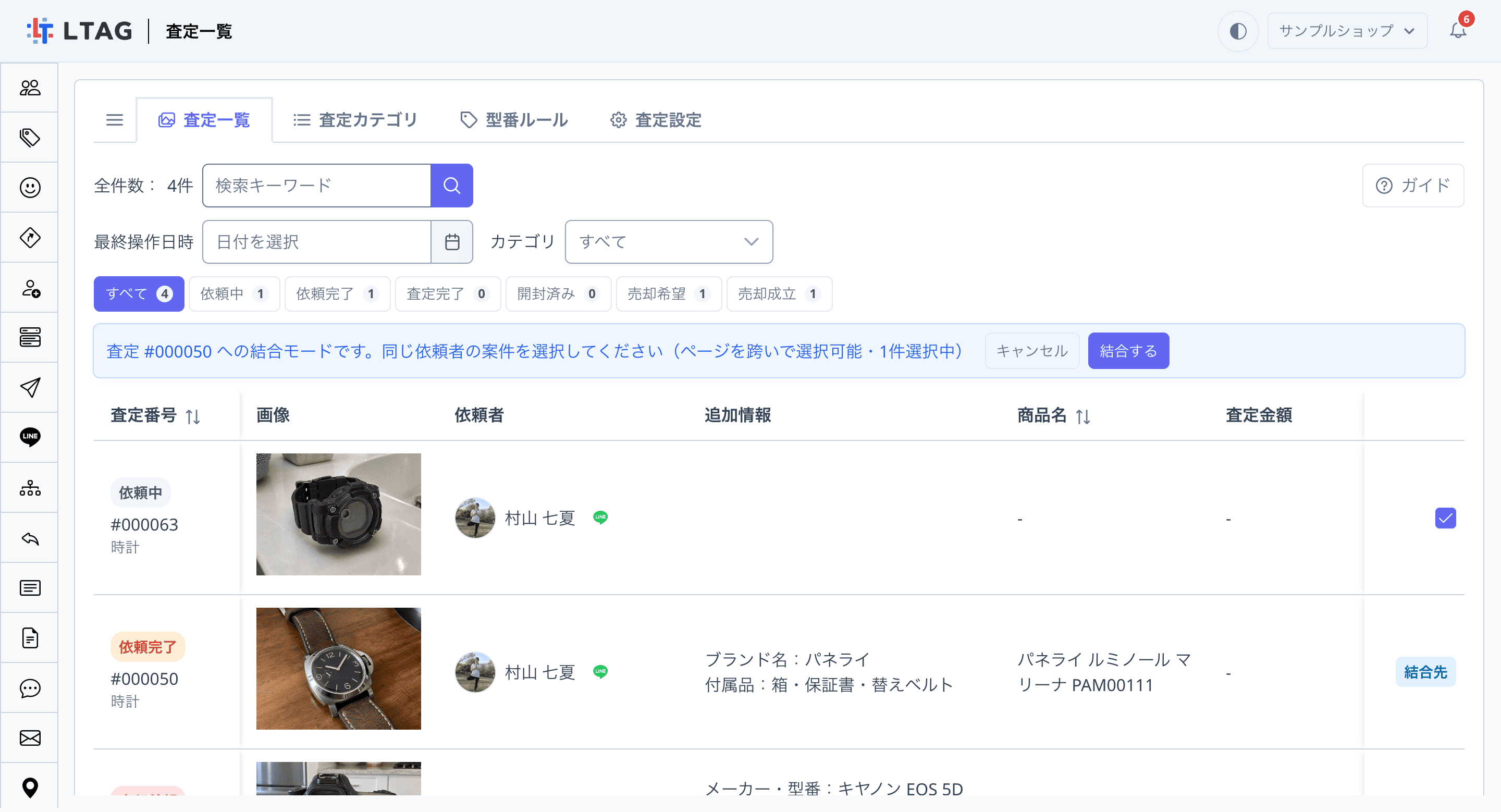The width and height of the screenshot is (1501, 812).
Task: Switch to 査定設定 tab
Action: pyautogui.click(x=656, y=120)
